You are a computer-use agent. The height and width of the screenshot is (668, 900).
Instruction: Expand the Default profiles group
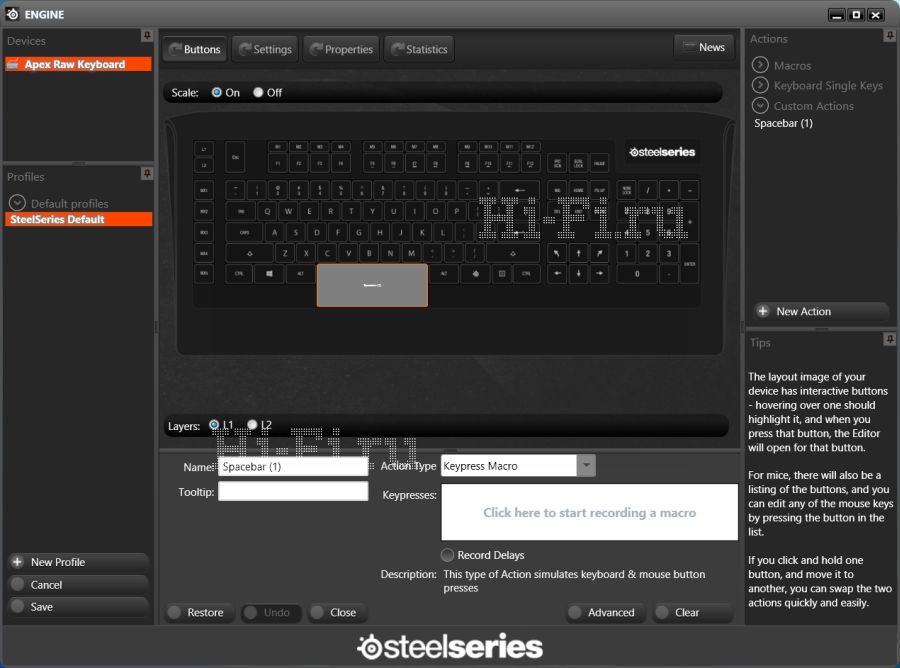pyautogui.click(x=17, y=203)
